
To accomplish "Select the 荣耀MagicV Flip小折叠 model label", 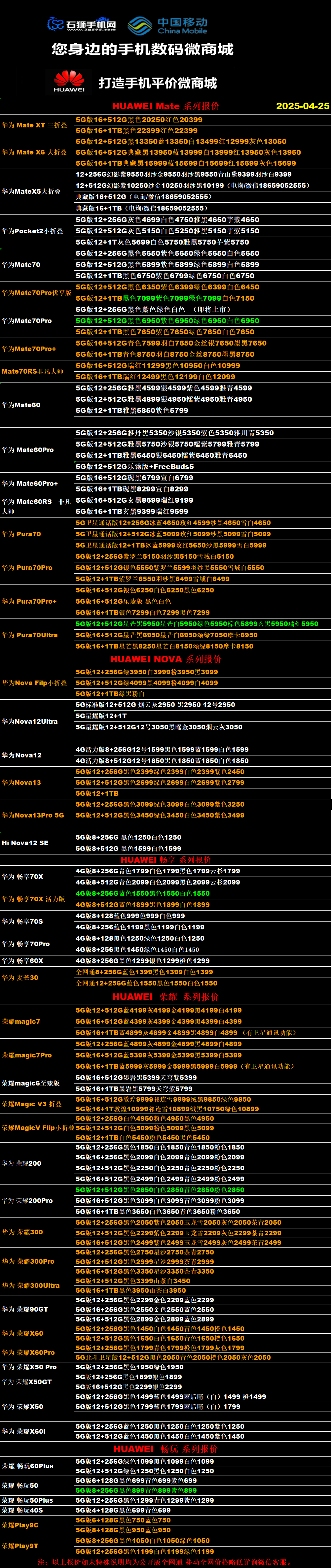I will 38,1128.
